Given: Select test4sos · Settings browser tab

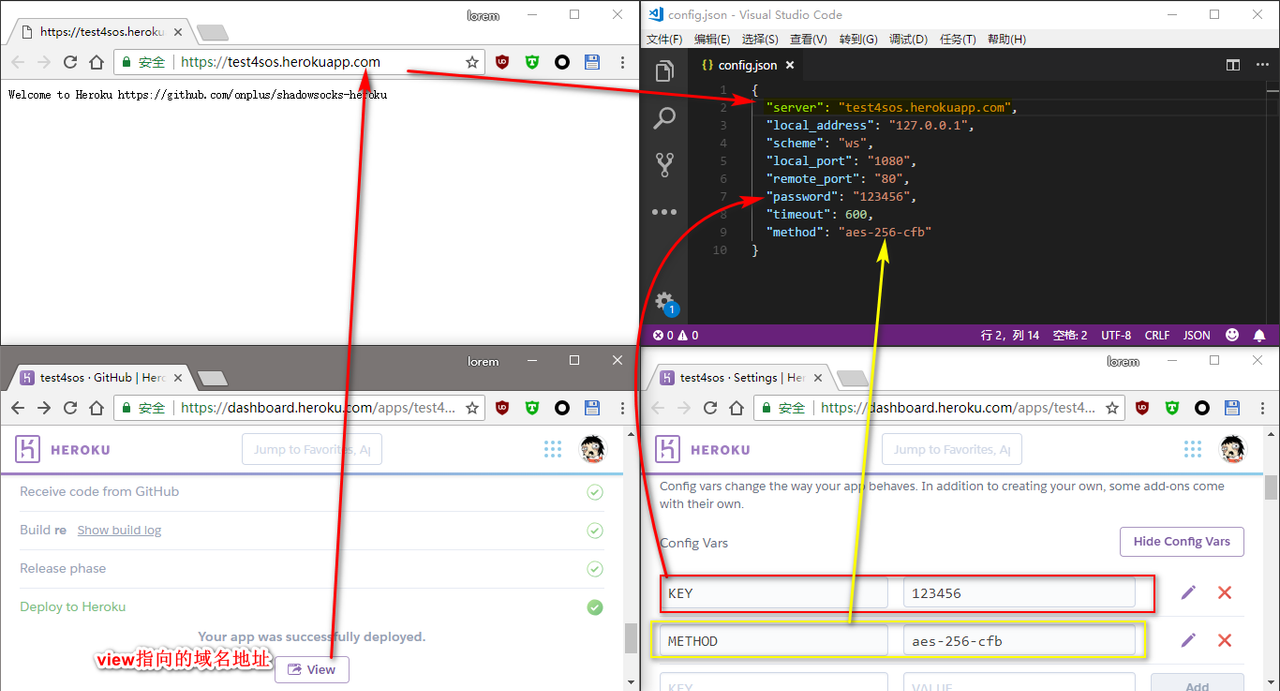Looking at the screenshot, I should pyautogui.click(x=739, y=378).
